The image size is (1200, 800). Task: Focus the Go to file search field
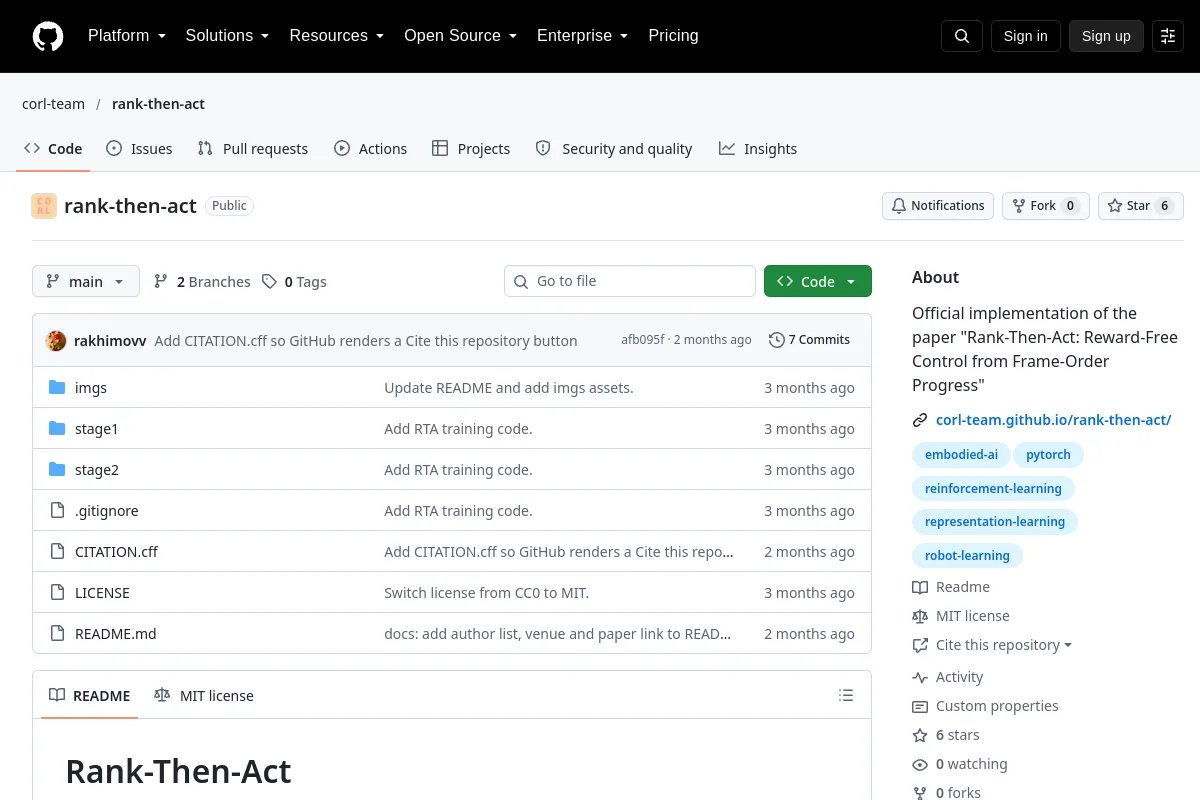630,281
